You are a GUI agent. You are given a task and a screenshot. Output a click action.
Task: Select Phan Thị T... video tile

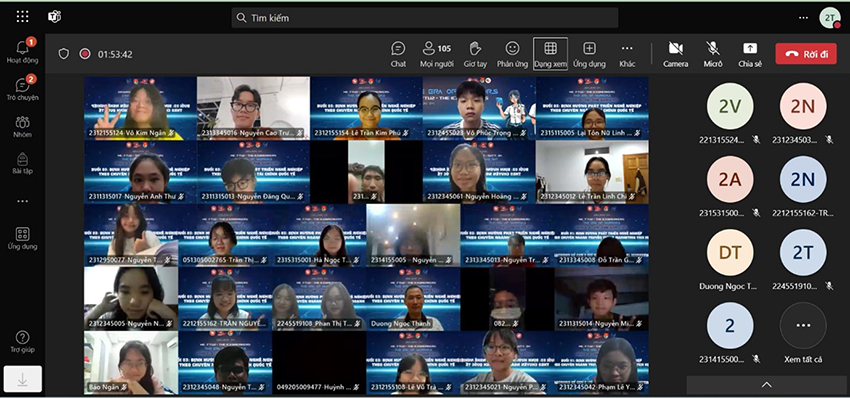pos(319,299)
